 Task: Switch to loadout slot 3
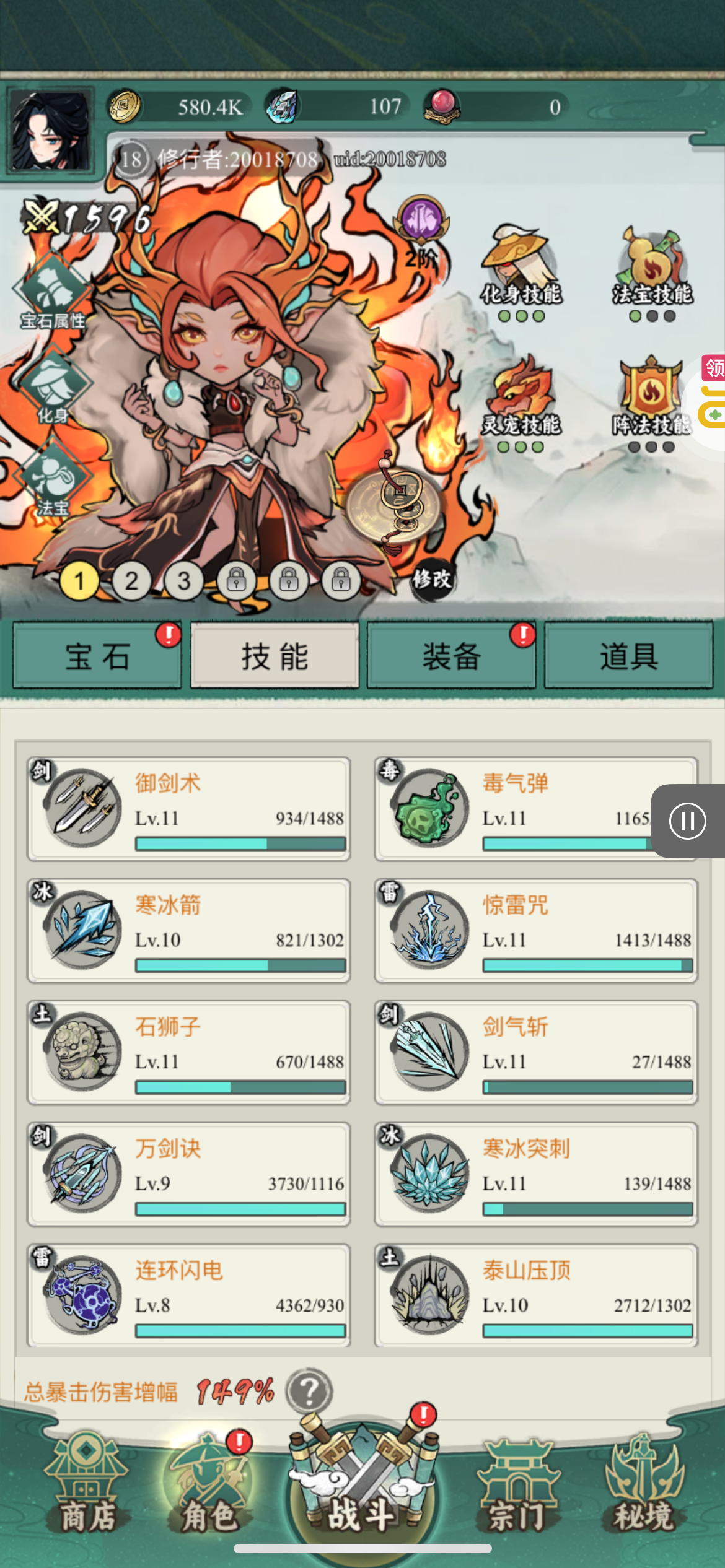[184, 581]
